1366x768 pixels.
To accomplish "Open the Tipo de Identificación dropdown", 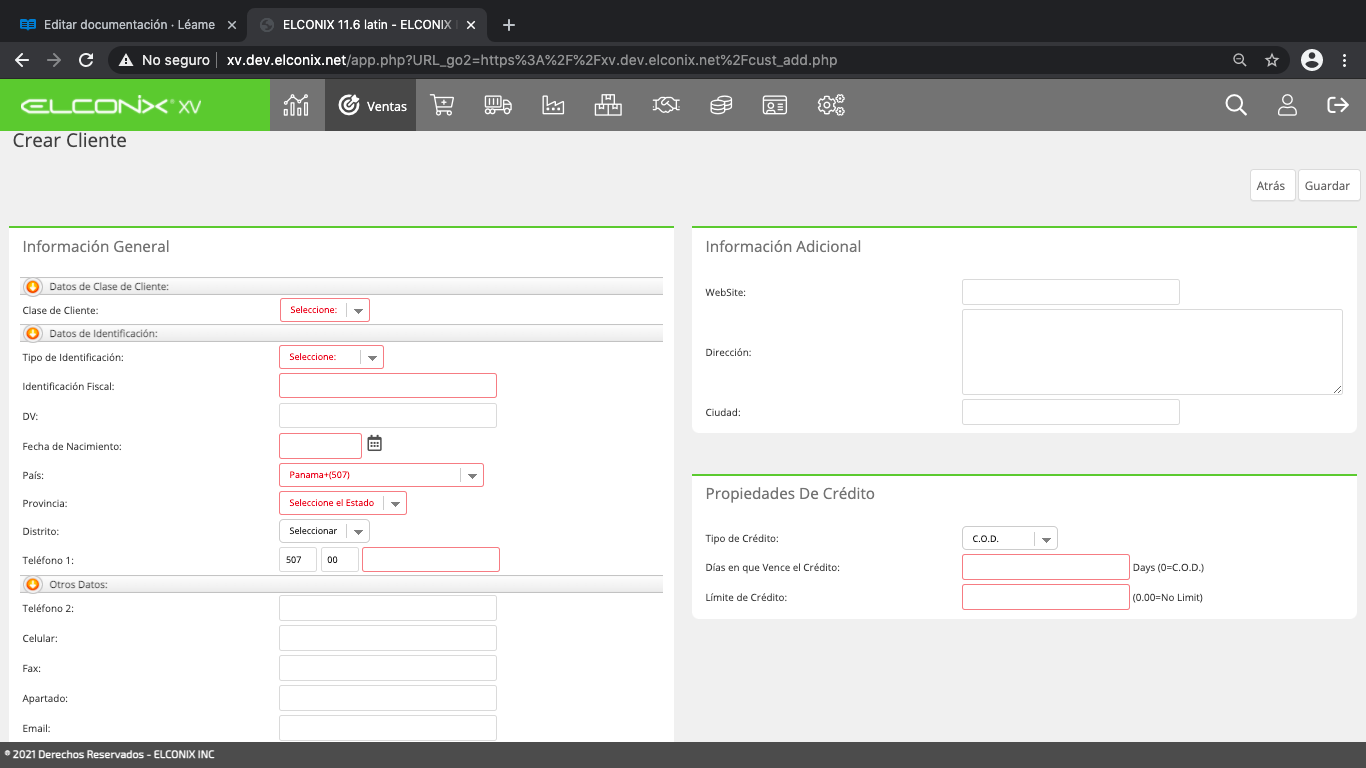I will tap(331, 357).
